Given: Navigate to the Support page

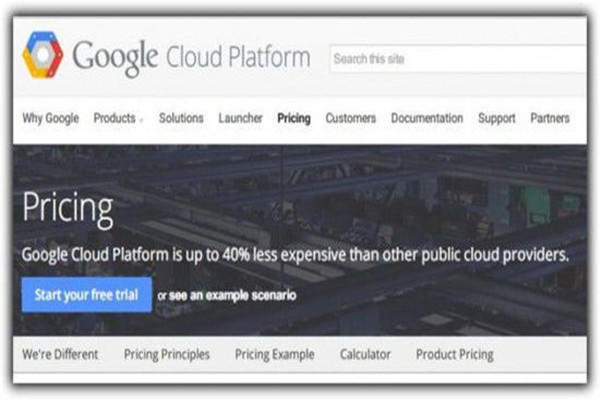Looking at the screenshot, I should (497, 118).
